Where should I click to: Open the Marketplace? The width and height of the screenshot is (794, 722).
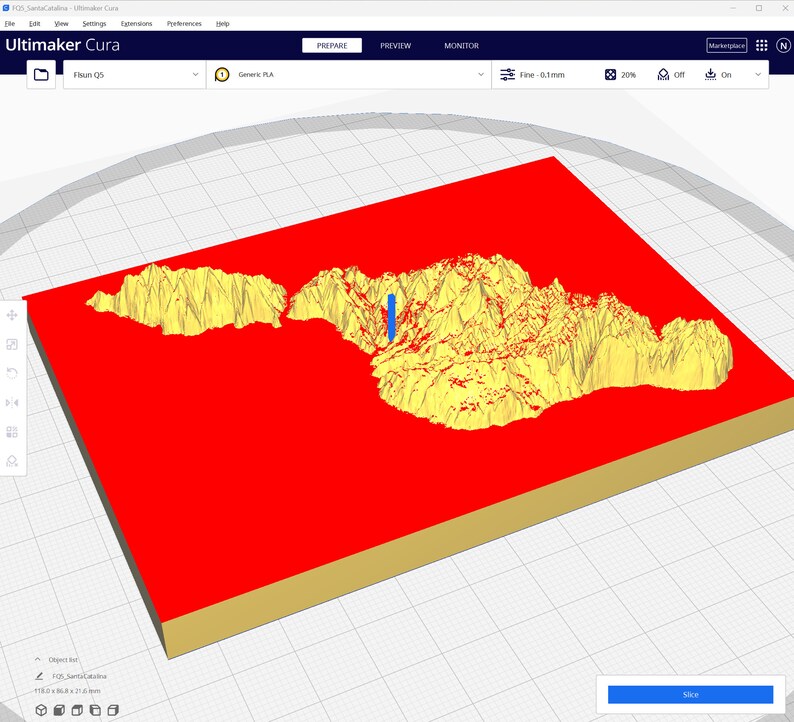(x=727, y=46)
